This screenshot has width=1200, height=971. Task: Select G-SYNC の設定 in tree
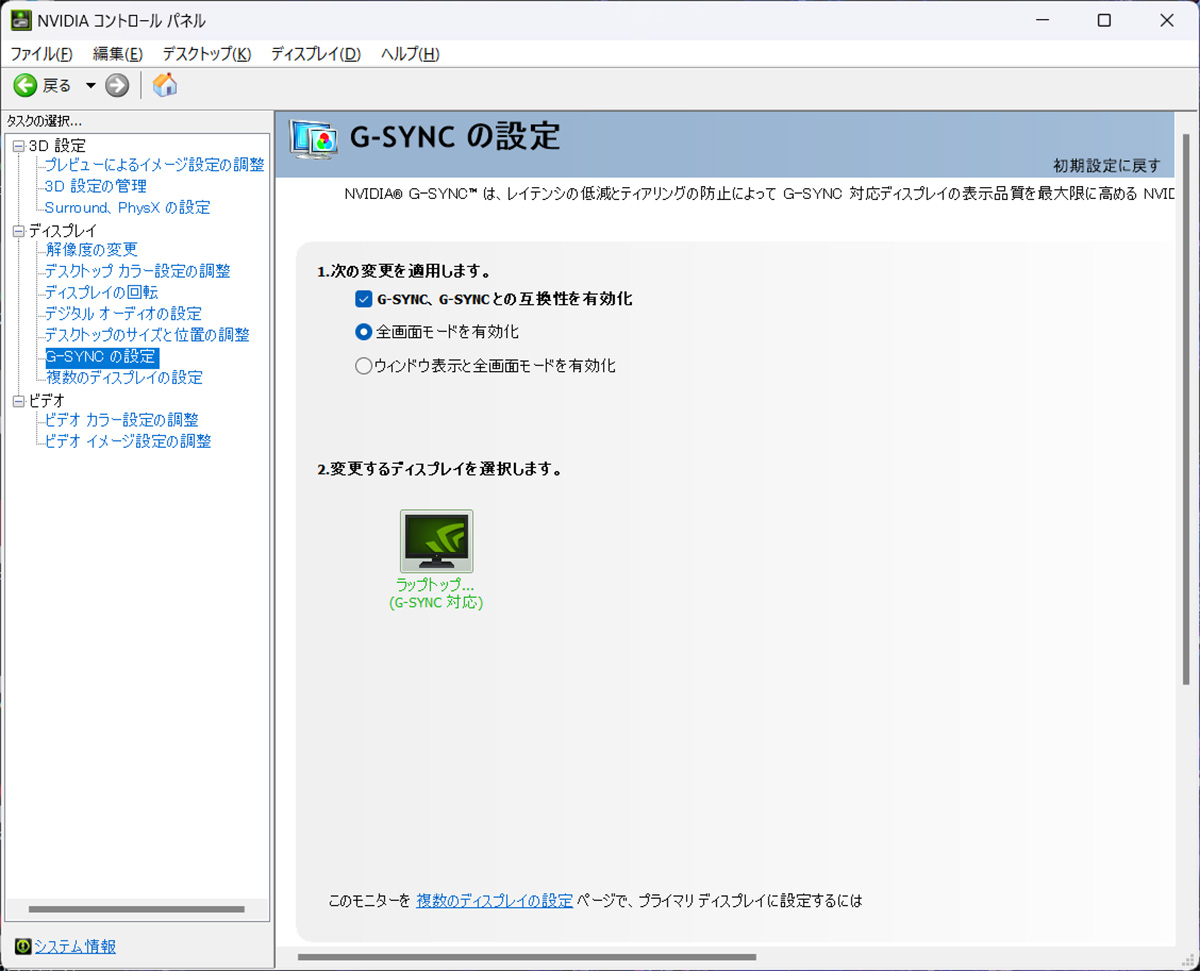coord(102,356)
